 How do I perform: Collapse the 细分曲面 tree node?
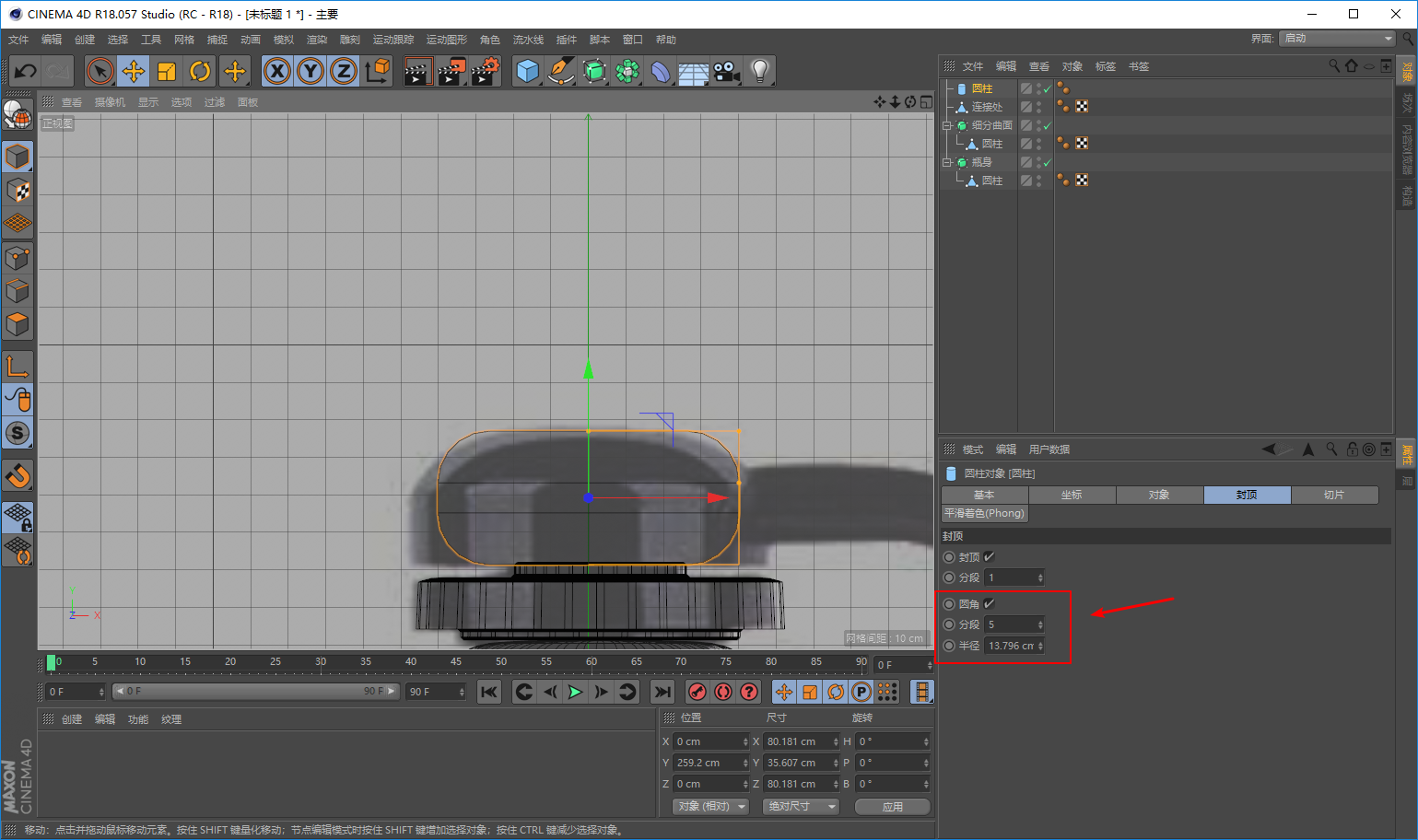pyautogui.click(x=946, y=125)
